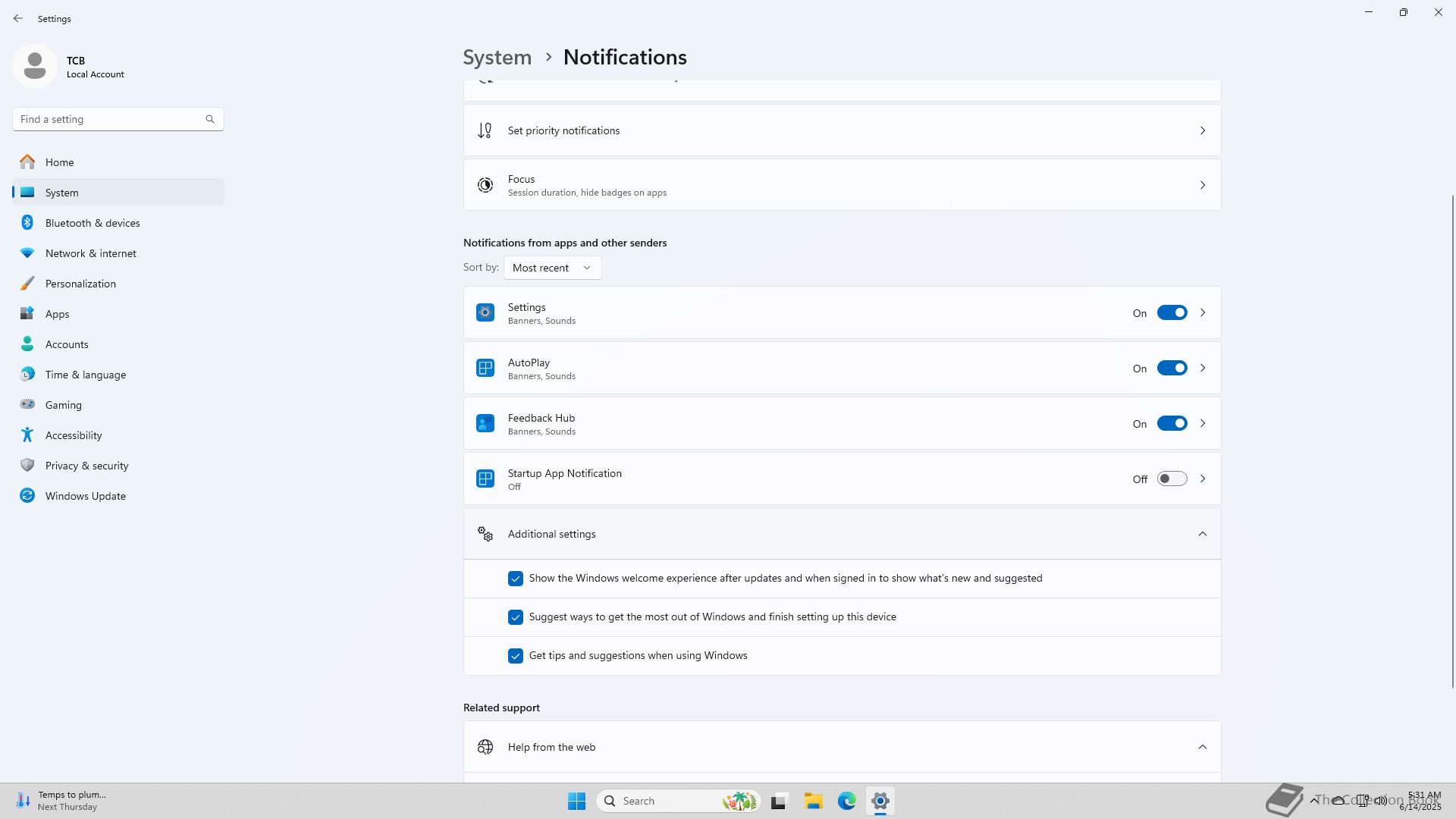Open Microsoft Edge from the taskbar
The image size is (1456, 819).
click(846, 801)
